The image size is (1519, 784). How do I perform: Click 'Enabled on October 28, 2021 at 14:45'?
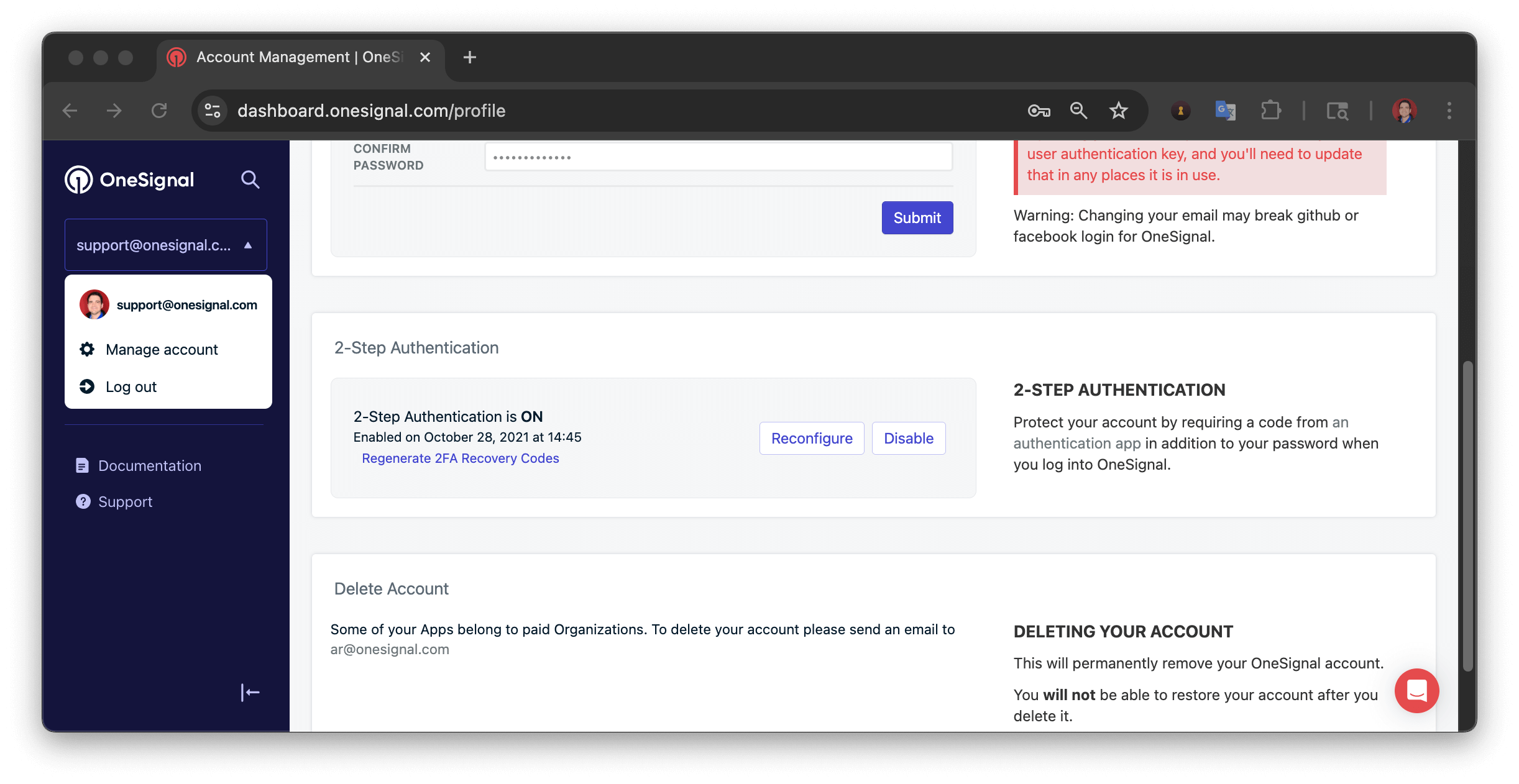click(467, 437)
